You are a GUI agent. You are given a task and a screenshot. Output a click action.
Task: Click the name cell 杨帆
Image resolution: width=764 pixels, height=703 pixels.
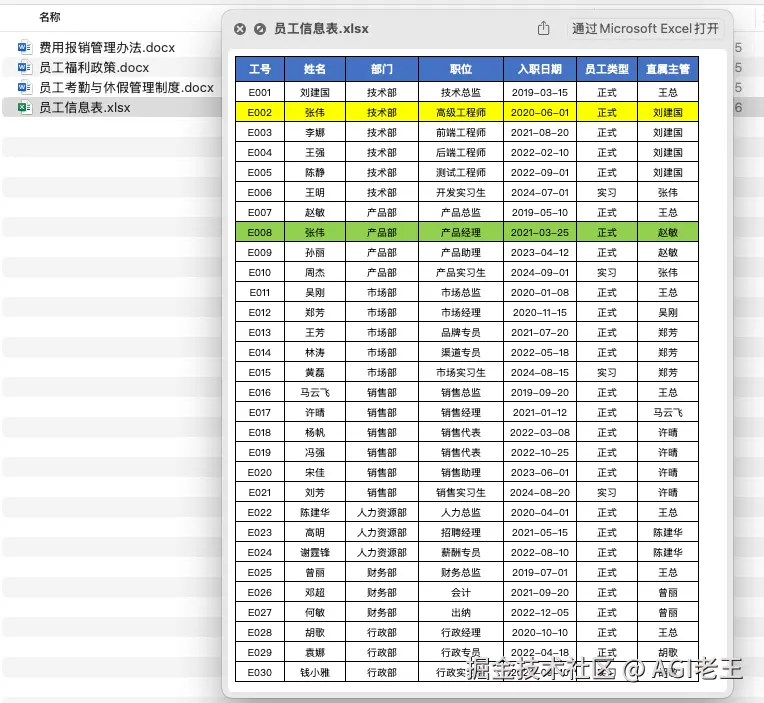tap(315, 432)
